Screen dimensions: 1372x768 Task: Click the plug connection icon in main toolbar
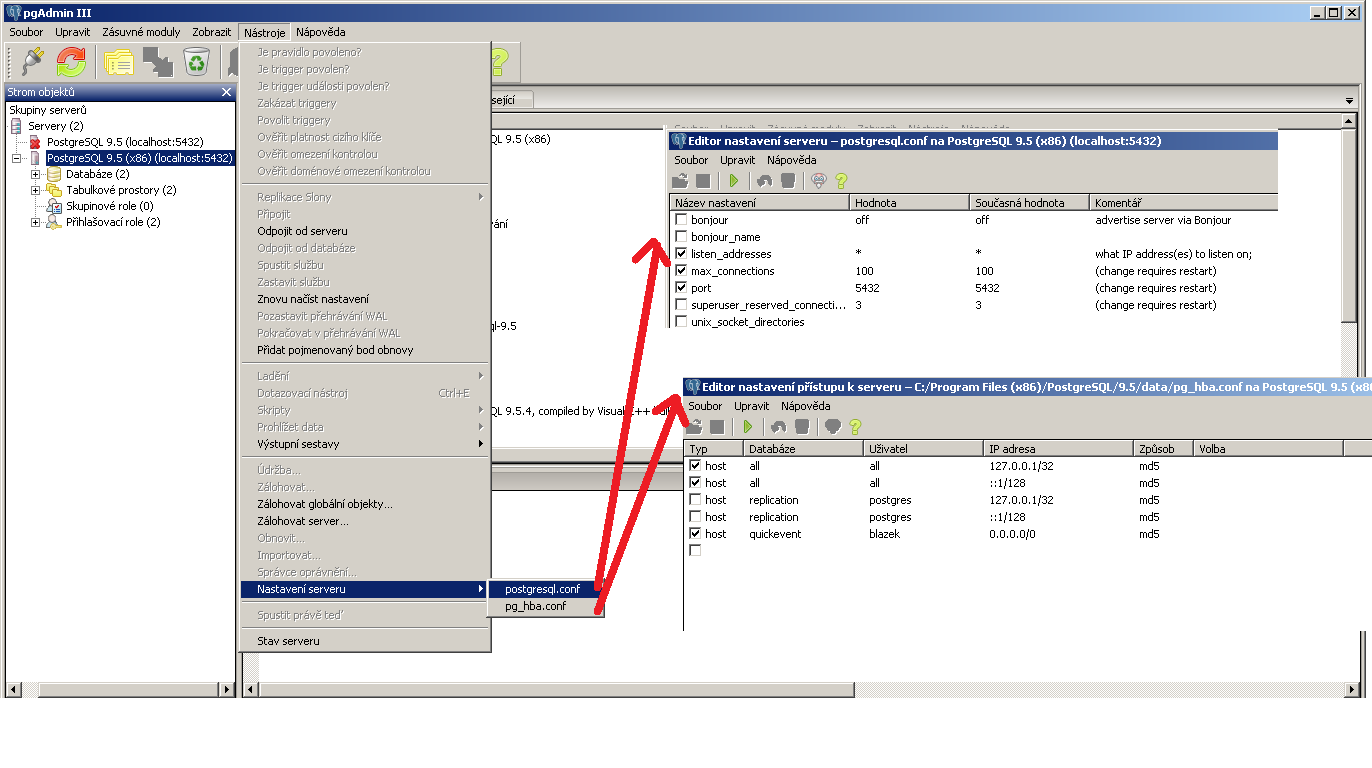pos(32,62)
